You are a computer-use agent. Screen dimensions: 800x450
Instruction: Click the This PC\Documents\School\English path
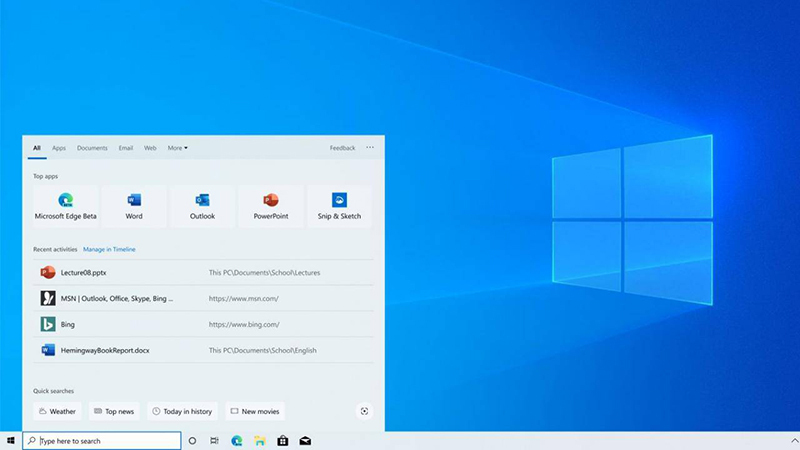pyautogui.click(x=262, y=350)
